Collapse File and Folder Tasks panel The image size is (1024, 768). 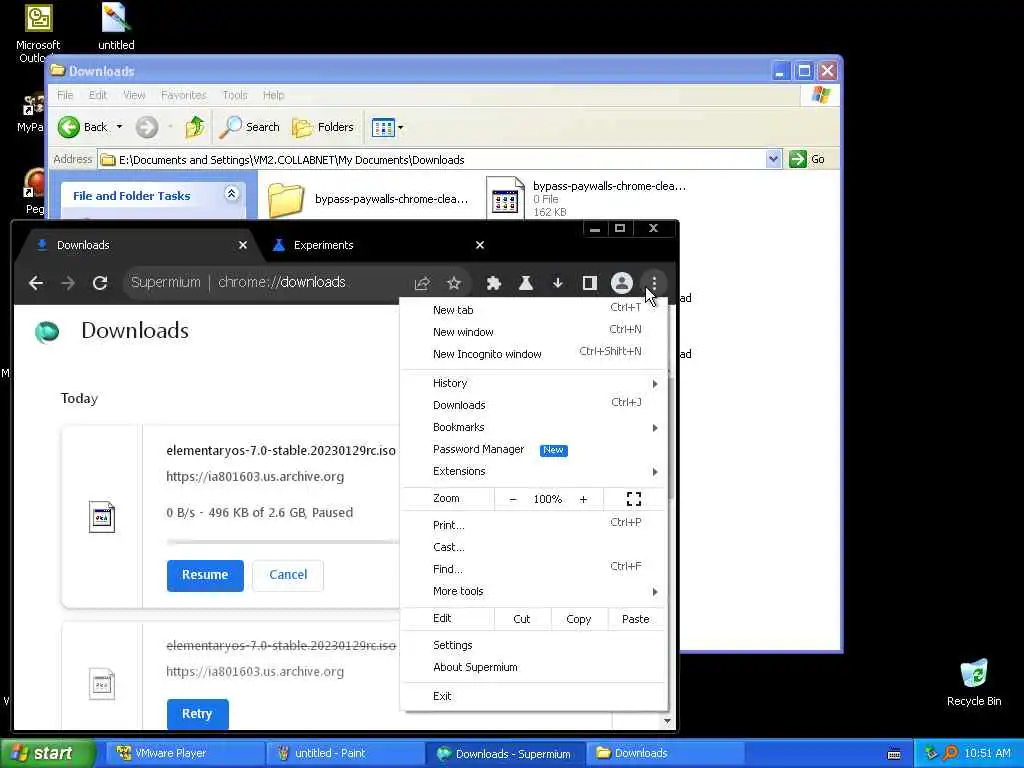(231, 194)
